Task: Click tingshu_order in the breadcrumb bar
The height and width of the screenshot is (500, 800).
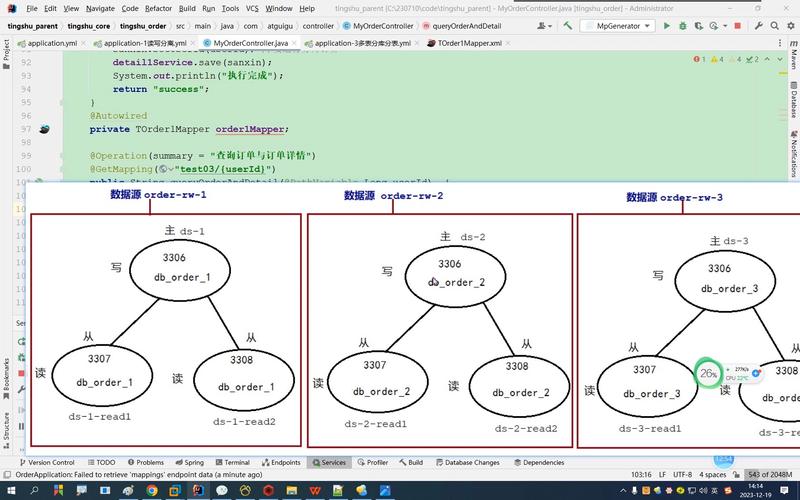Action: (x=143, y=26)
